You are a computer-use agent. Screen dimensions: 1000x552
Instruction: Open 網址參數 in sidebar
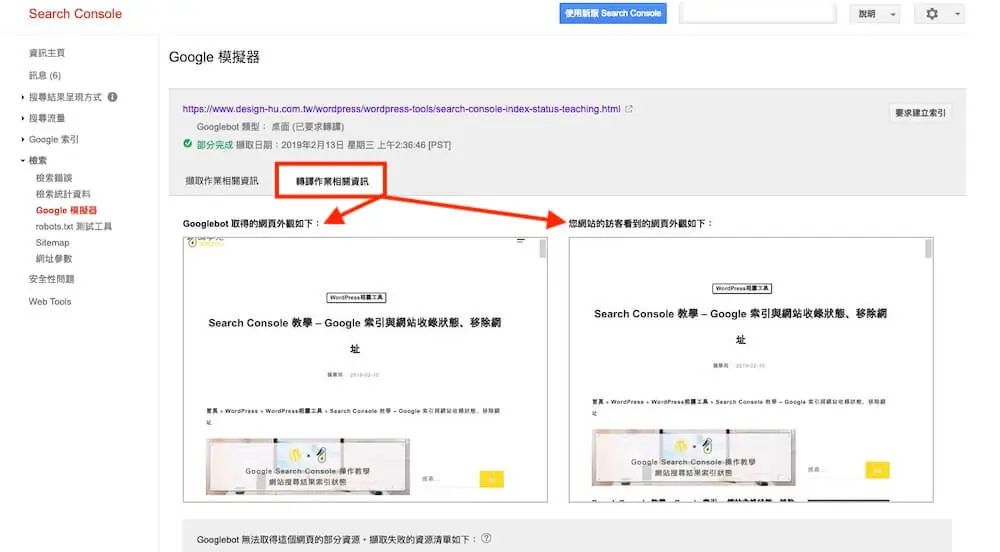(54, 259)
